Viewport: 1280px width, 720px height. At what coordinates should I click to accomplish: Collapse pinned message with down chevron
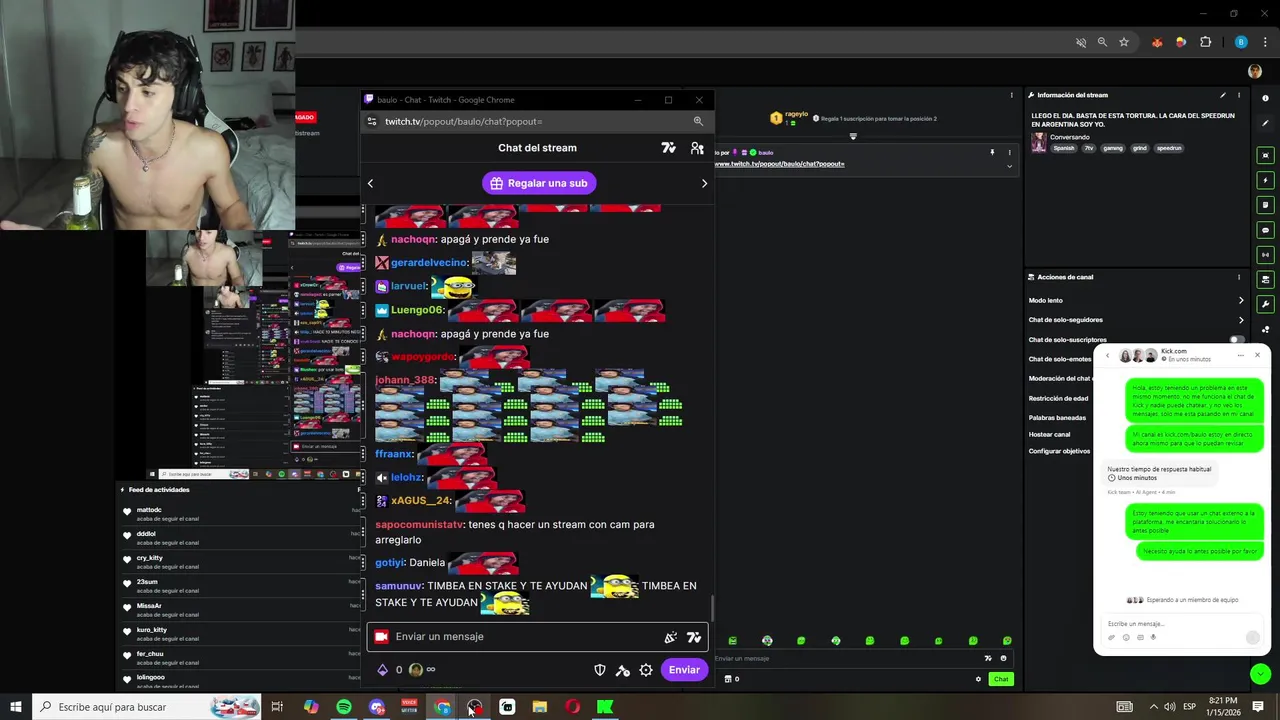(1008, 167)
